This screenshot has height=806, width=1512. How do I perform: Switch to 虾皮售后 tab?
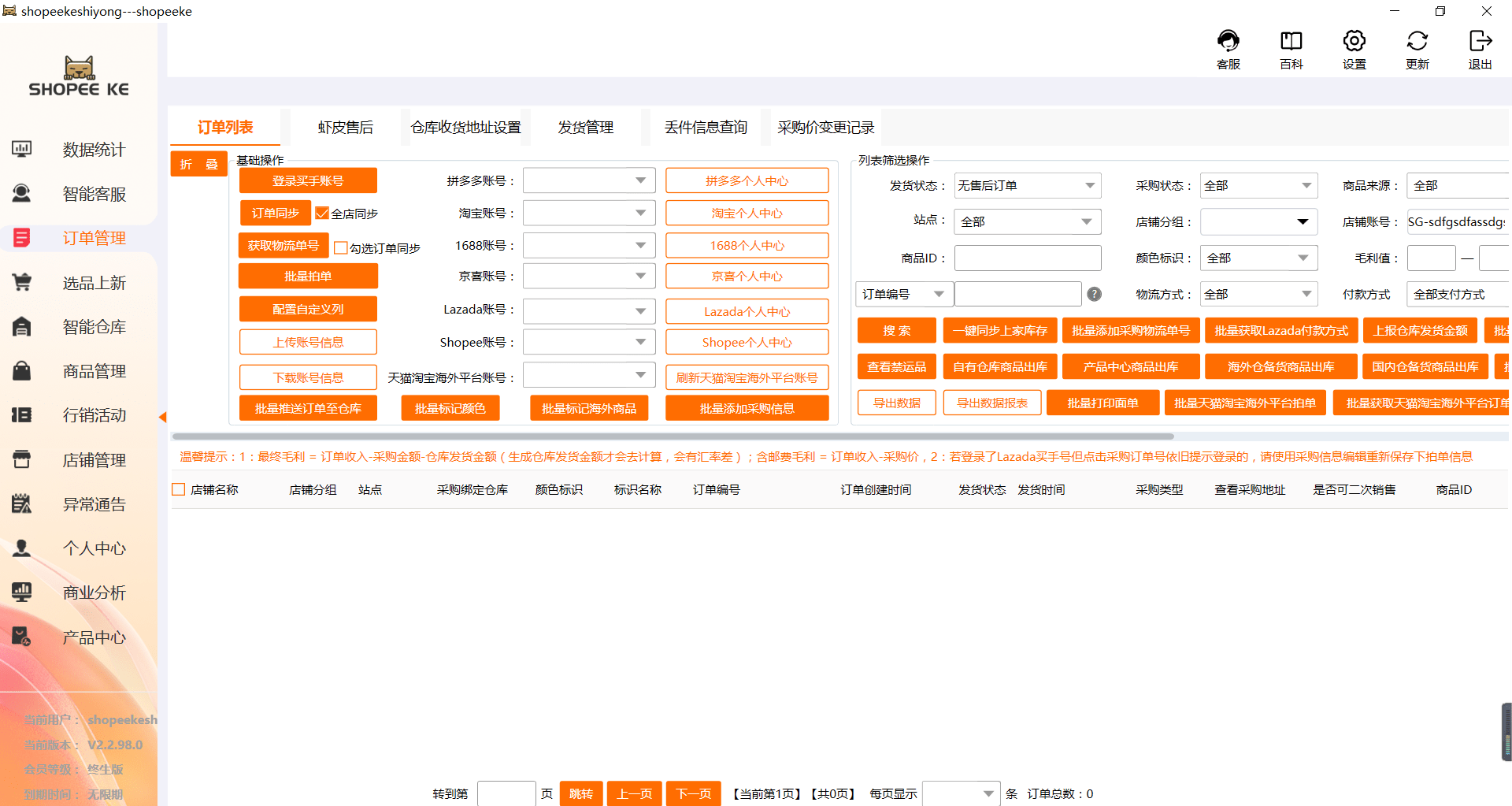345,127
